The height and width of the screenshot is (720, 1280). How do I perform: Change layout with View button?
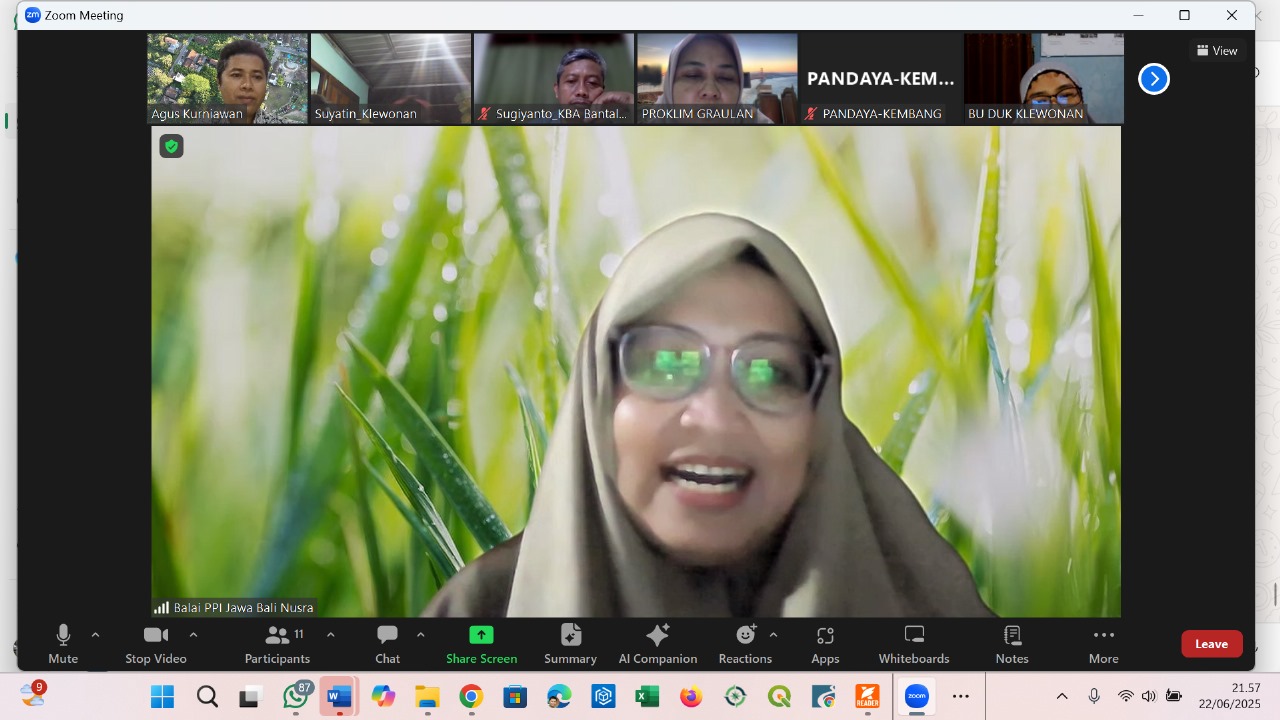tap(1217, 50)
